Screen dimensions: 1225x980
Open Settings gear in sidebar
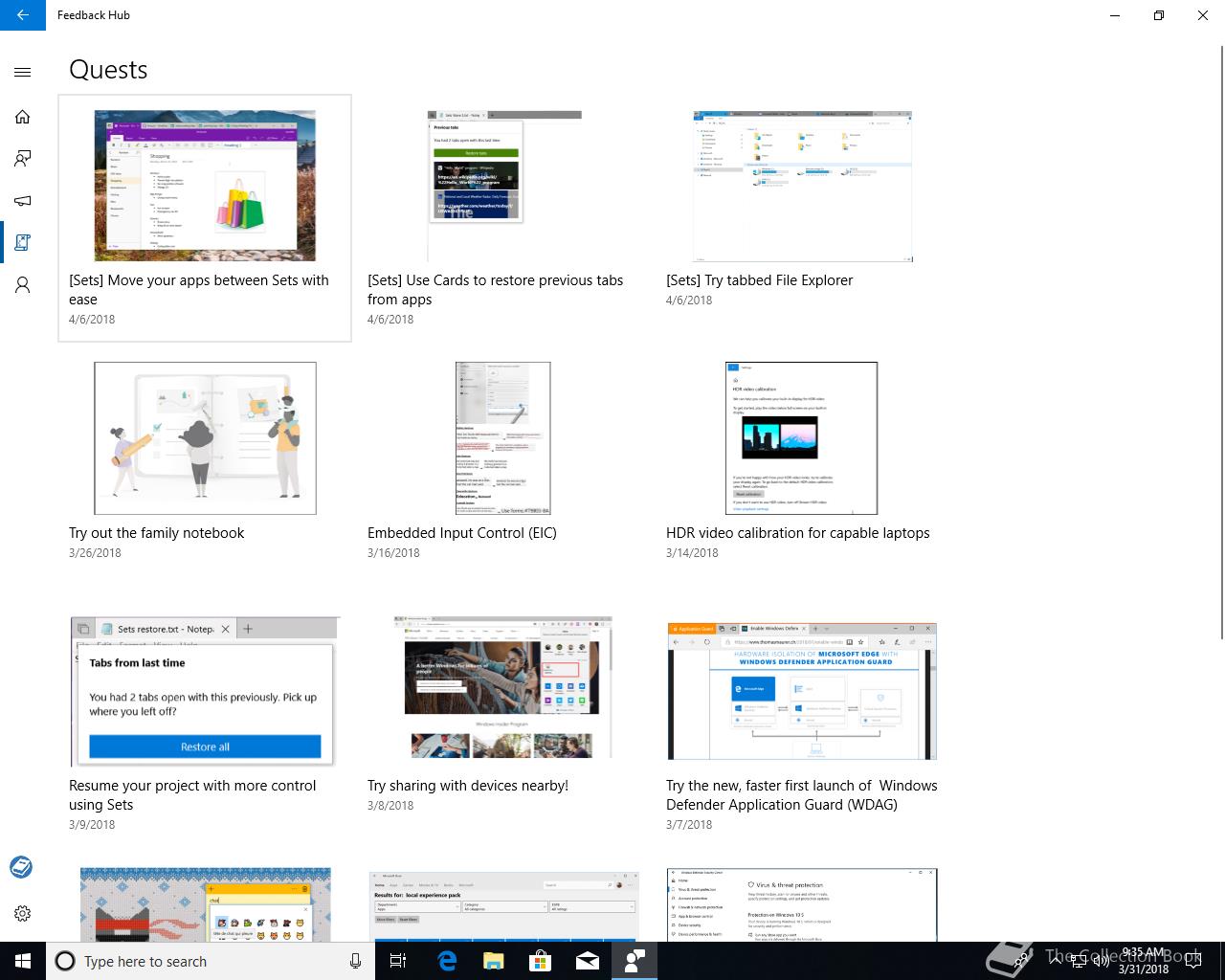(23, 913)
